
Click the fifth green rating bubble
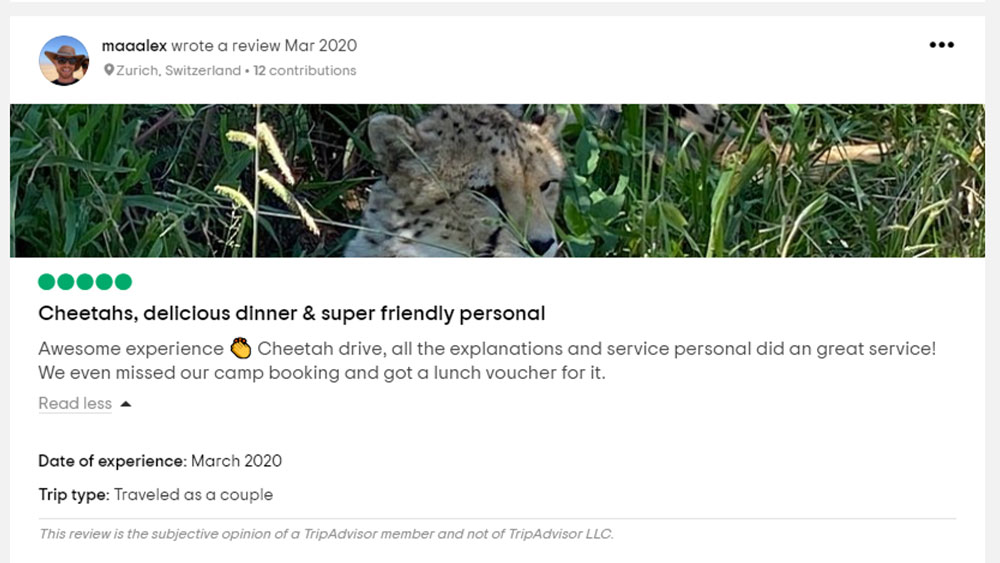tap(123, 282)
